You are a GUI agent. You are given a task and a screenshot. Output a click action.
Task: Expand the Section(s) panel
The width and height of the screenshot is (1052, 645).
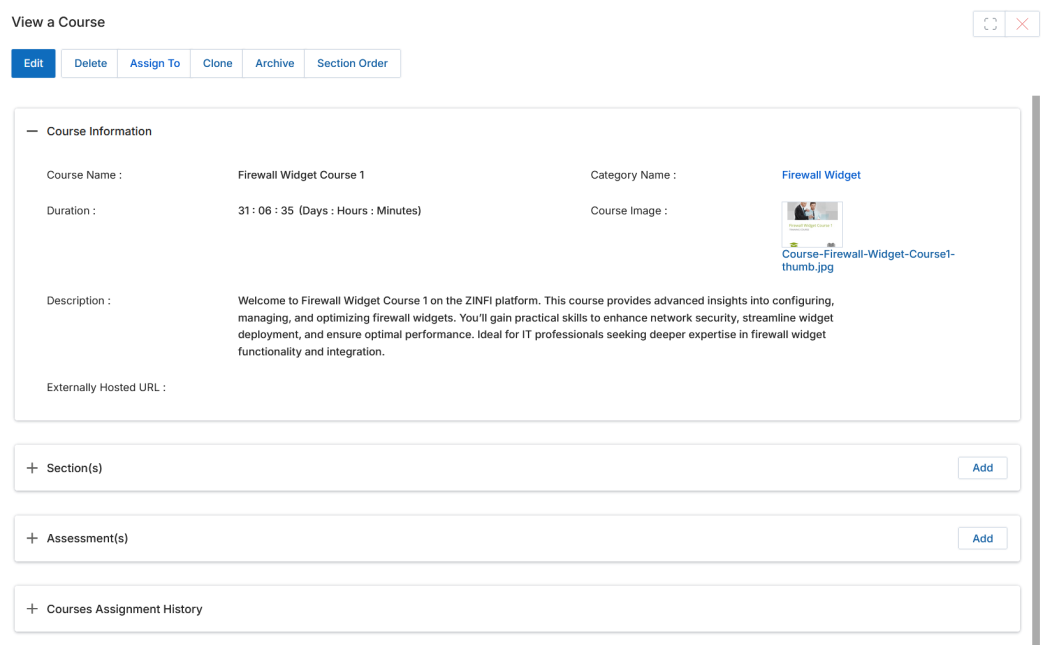point(32,468)
